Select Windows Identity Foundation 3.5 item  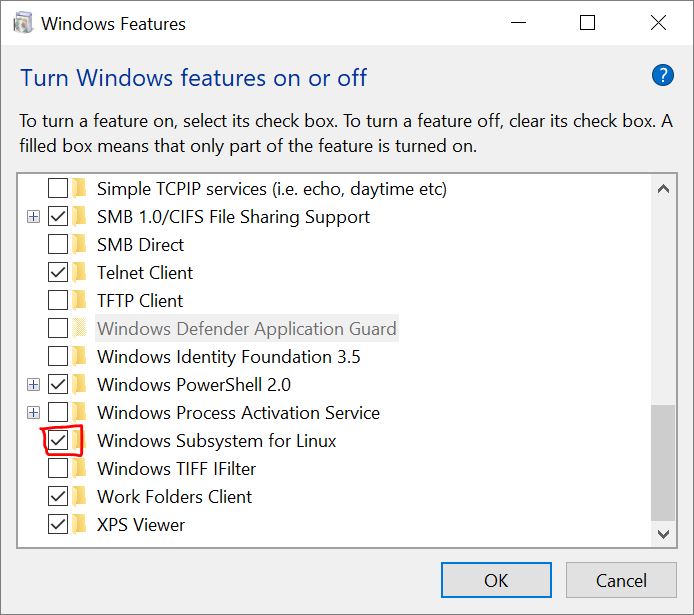click(228, 357)
